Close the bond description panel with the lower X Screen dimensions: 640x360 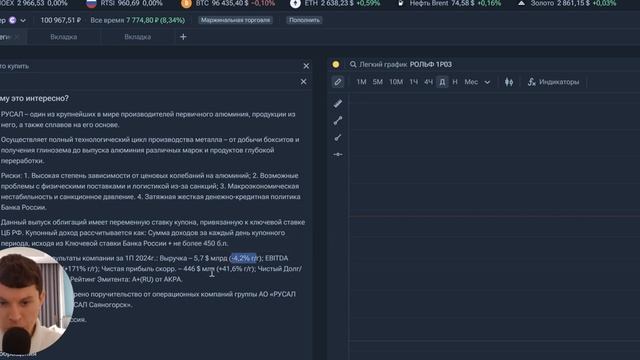[304, 82]
